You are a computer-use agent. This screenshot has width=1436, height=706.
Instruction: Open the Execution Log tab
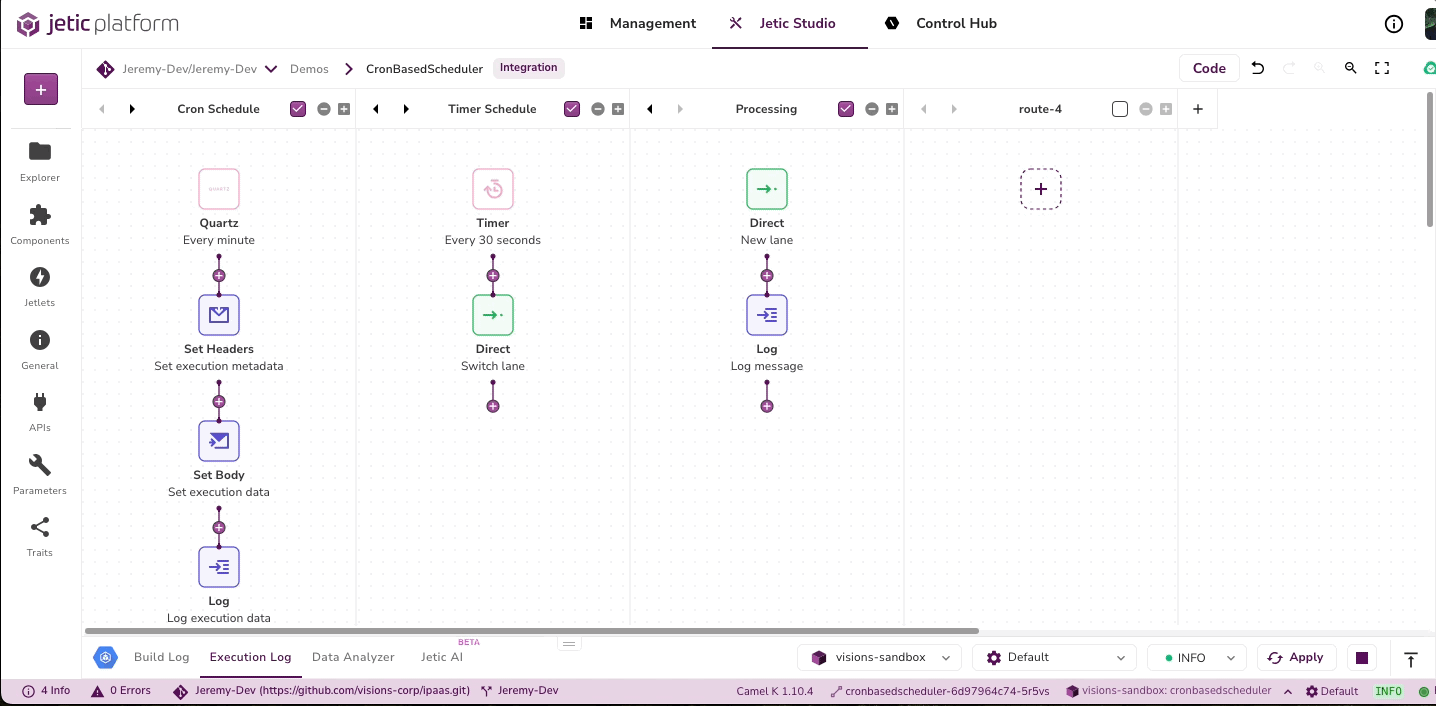(250, 657)
